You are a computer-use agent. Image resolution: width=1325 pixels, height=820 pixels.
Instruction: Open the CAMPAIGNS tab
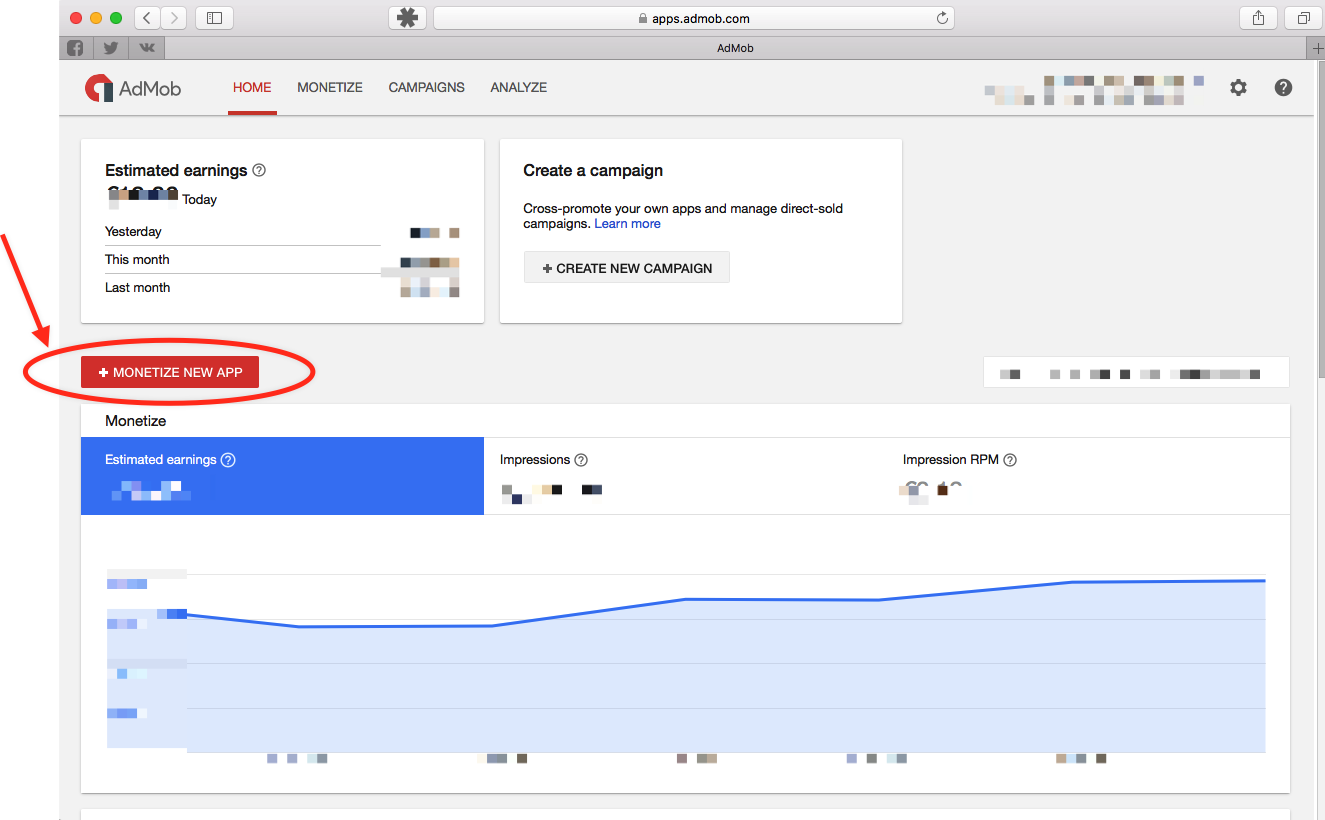pos(427,88)
